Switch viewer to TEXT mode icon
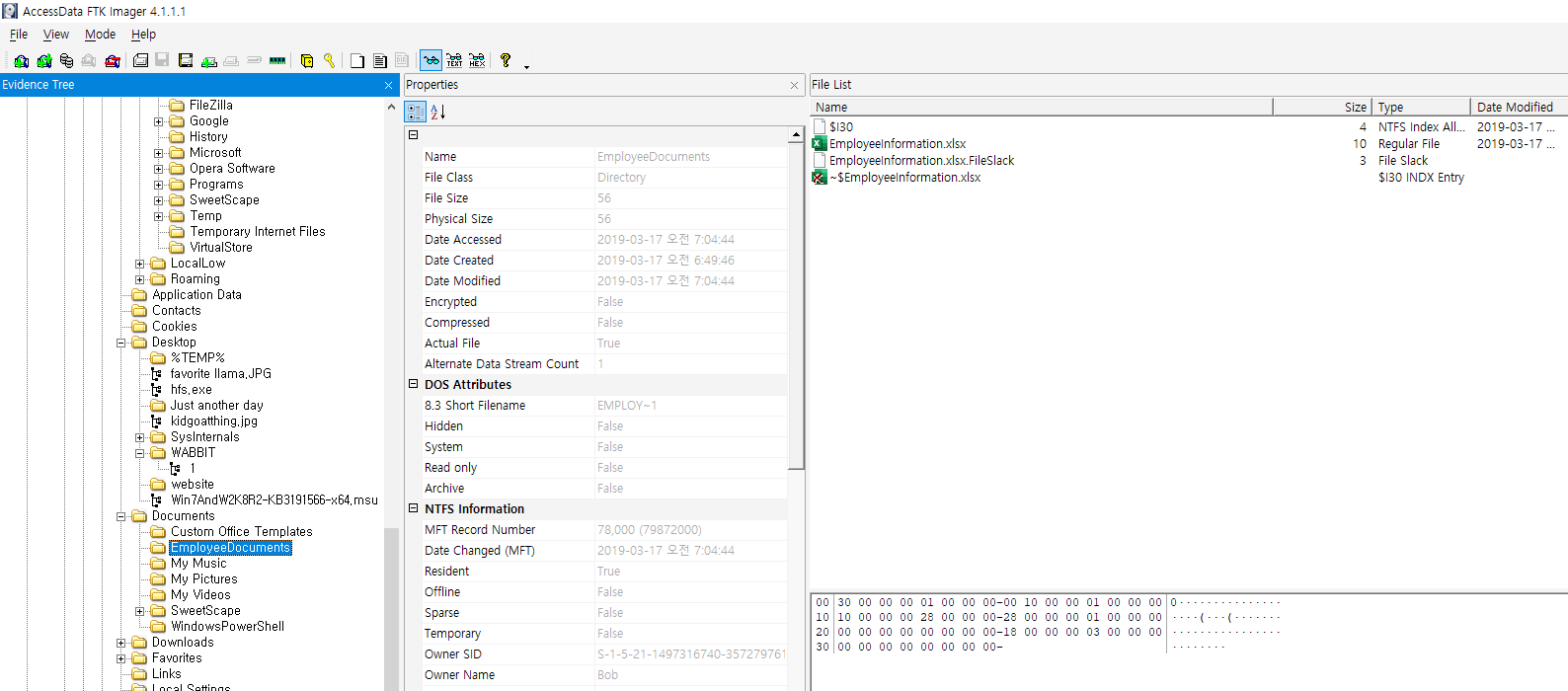This screenshot has height=691, width=1568. [x=454, y=60]
